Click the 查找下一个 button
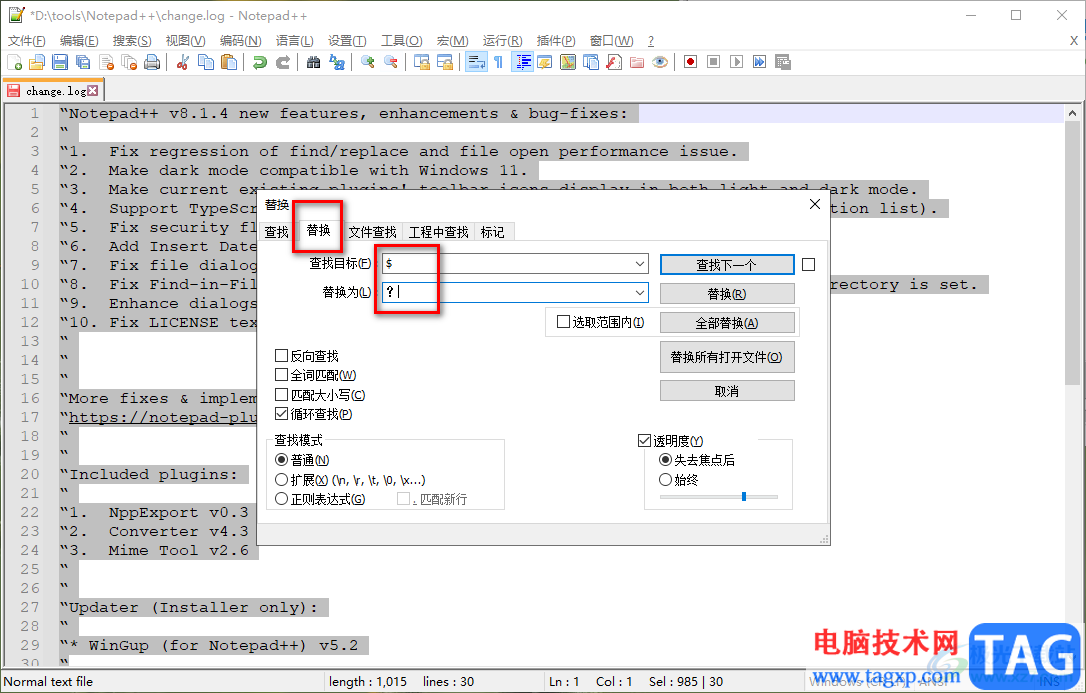The height and width of the screenshot is (693, 1086). [x=727, y=264]
